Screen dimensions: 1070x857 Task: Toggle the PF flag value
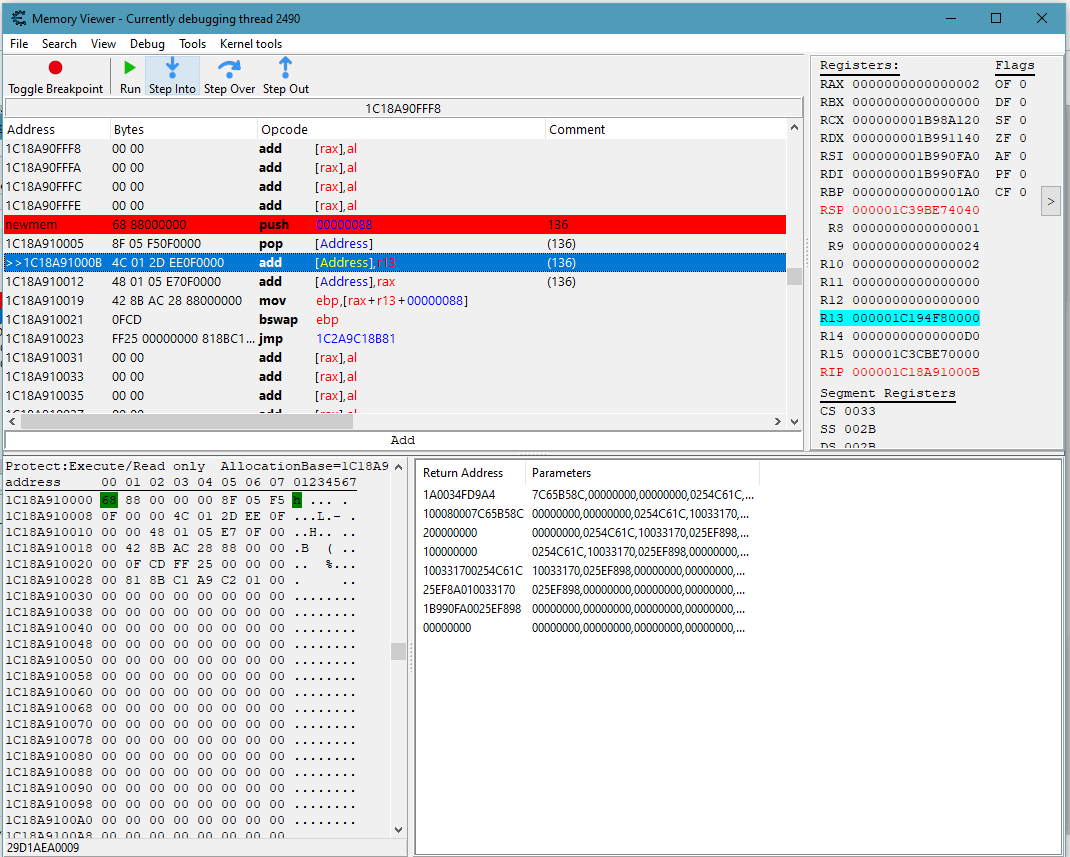tap(1022, 174)
